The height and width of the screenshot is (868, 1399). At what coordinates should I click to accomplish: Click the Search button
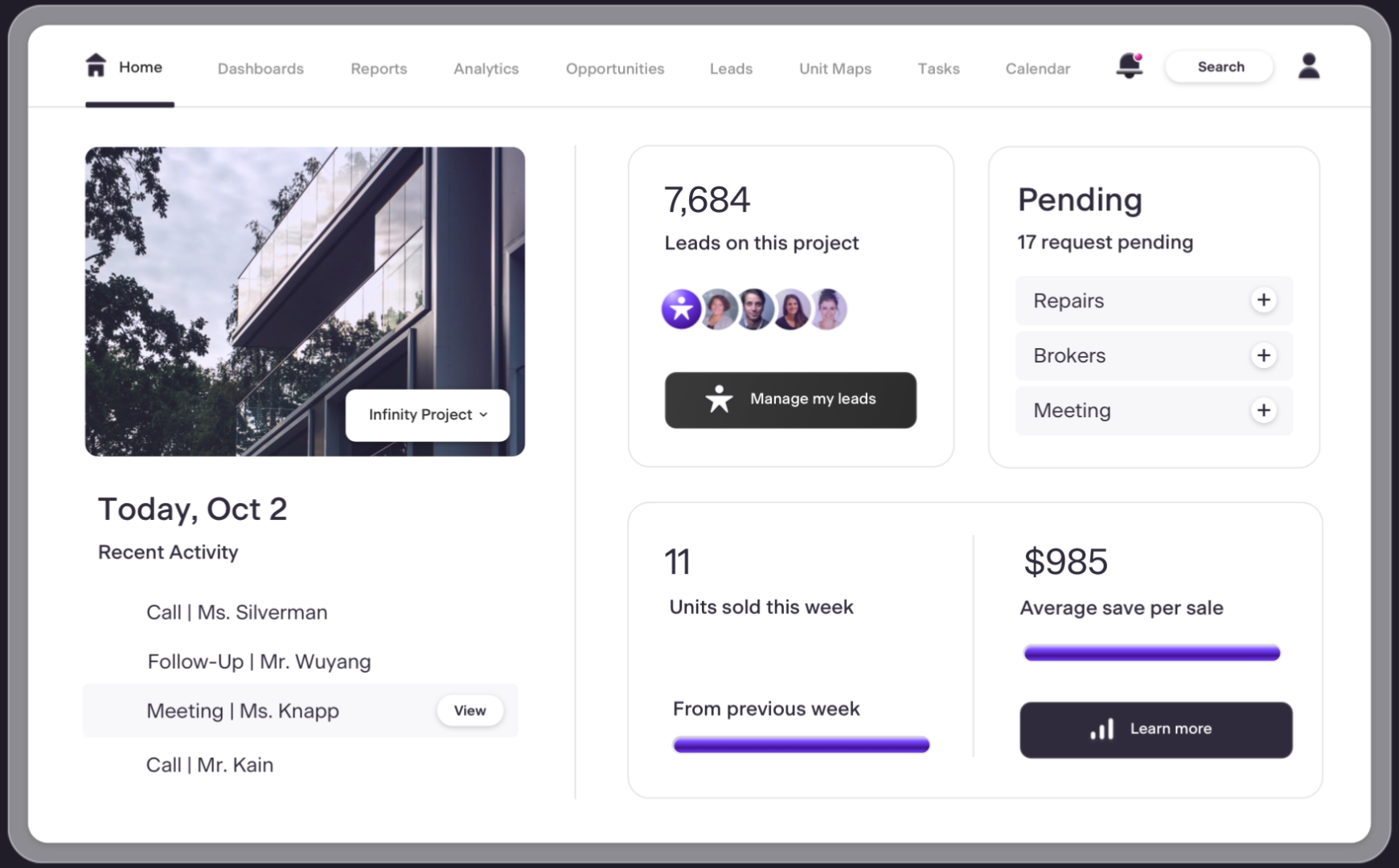pyautogui.click(x=1219, y=67)
